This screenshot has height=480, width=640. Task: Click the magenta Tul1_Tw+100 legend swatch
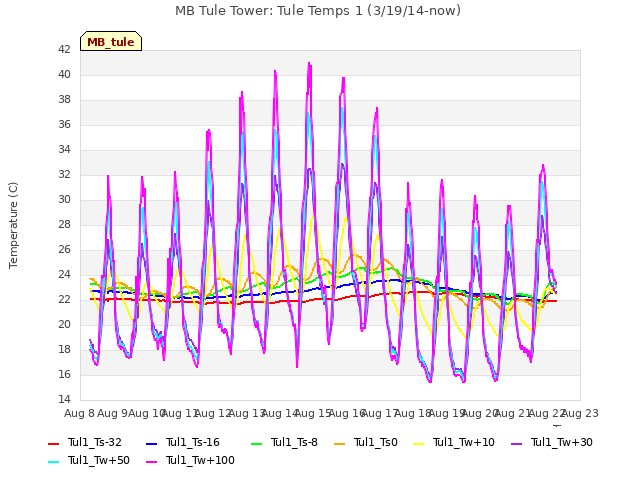point(151,461)
